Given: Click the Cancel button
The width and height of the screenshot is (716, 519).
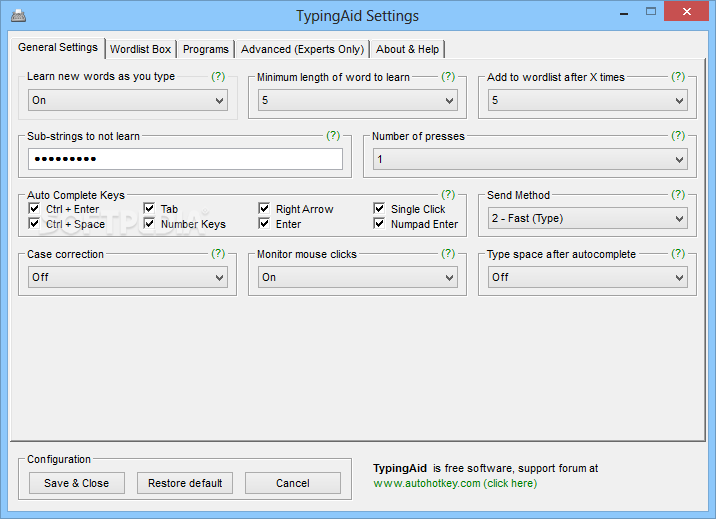Looking at the screenshot, I should [x=293, y=483].
